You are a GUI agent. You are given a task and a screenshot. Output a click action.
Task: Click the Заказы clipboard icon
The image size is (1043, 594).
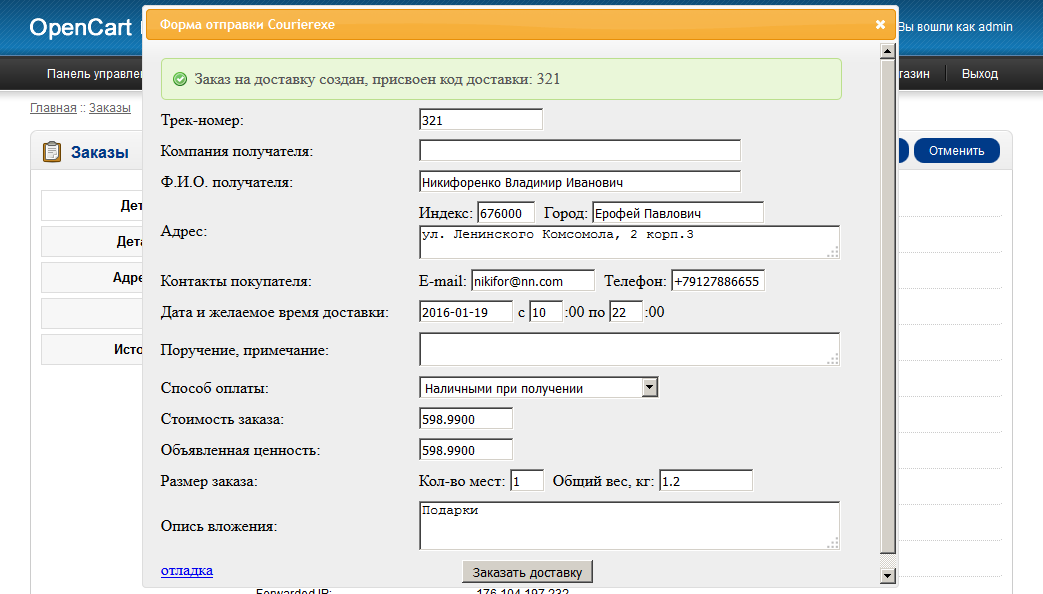[x=52, y=152]
